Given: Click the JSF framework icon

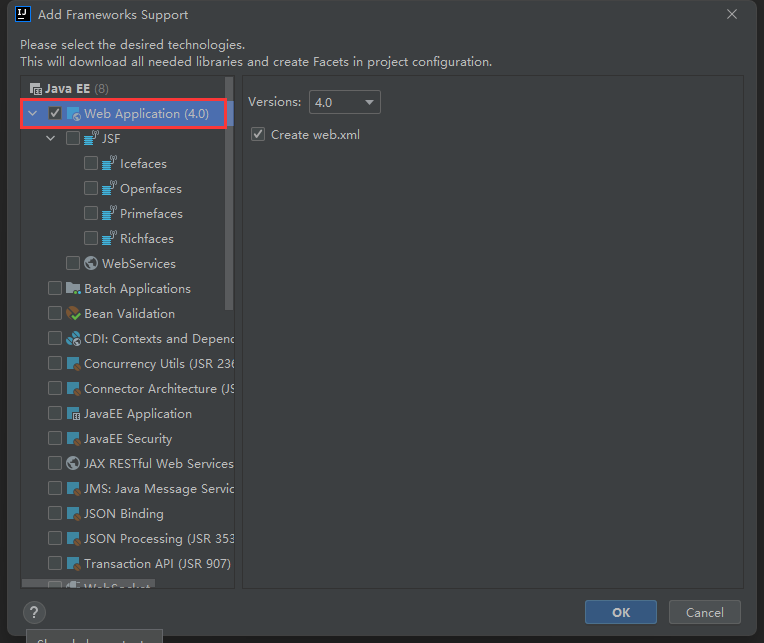Looking at the screenshot, I should click(x=91, y=138).
